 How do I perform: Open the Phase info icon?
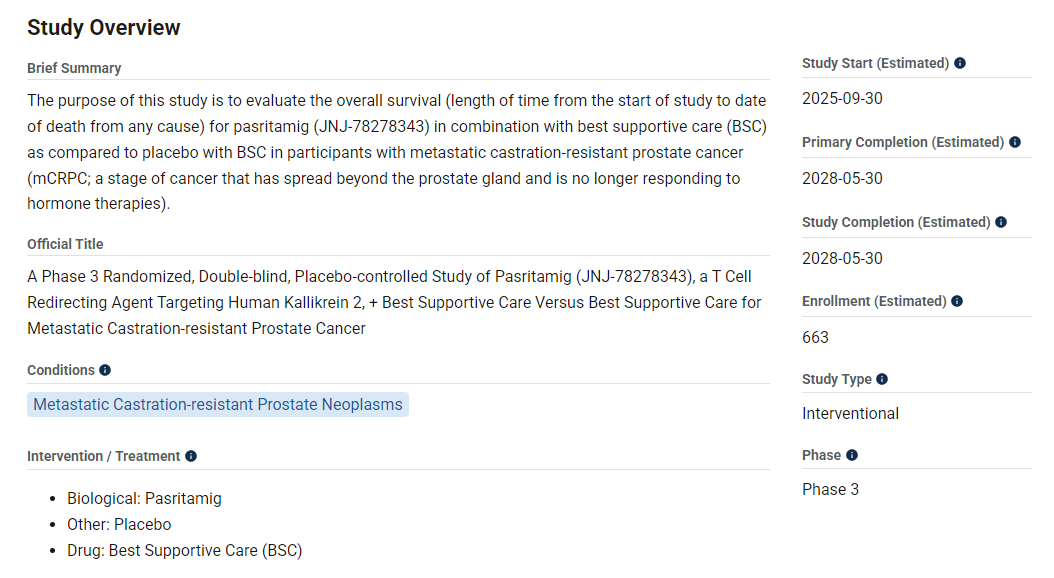(x=852, y=455)
